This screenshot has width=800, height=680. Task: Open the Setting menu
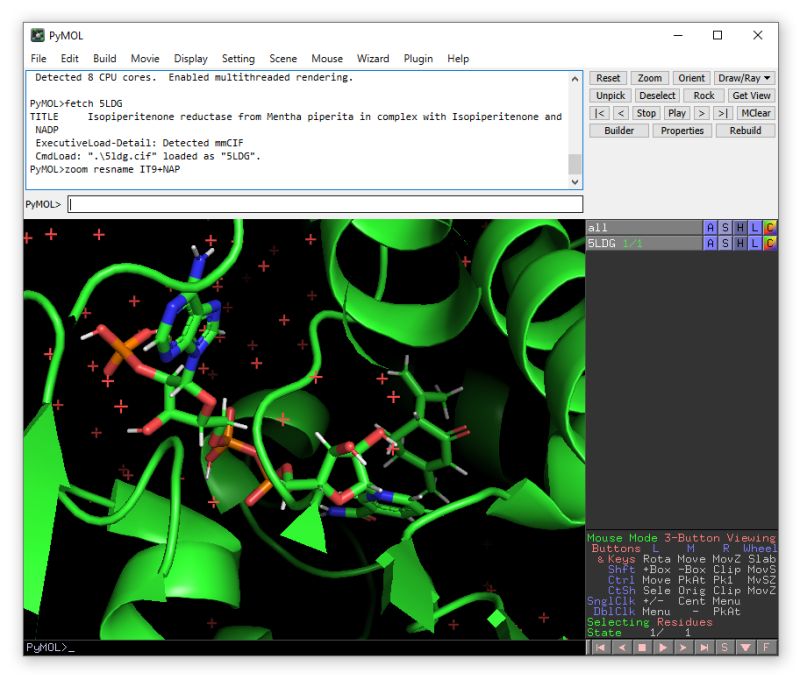pyautogui.click(x=238, y=59)
